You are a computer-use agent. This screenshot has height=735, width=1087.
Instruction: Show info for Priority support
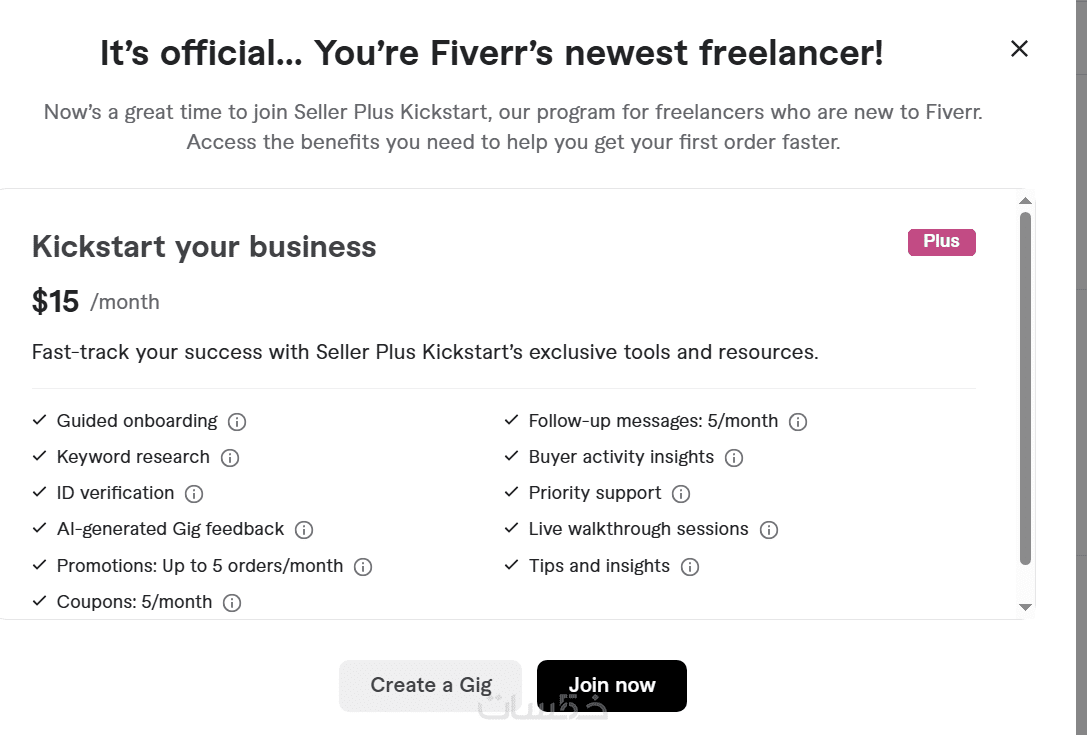pos(681,494)
